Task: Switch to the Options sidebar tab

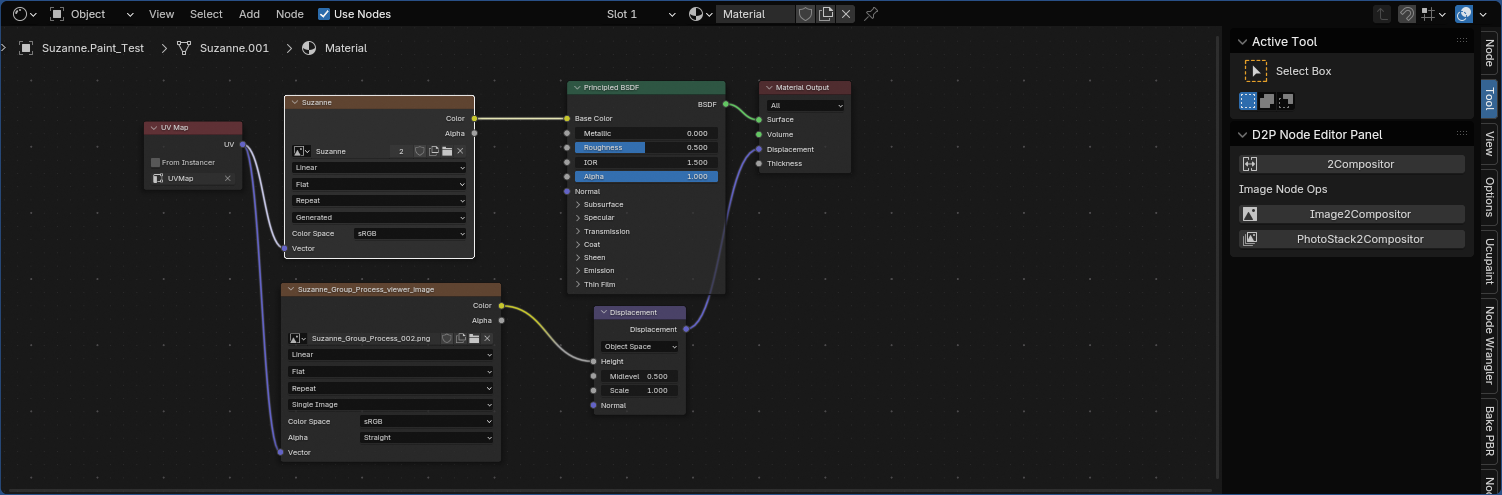Action: pyautogui.click(x=1489, y=196)
